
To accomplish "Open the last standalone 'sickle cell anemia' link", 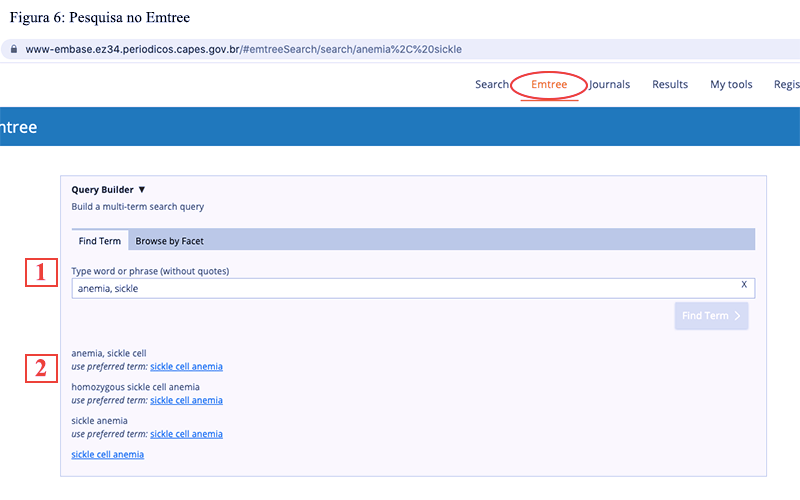I will [108, 454].
